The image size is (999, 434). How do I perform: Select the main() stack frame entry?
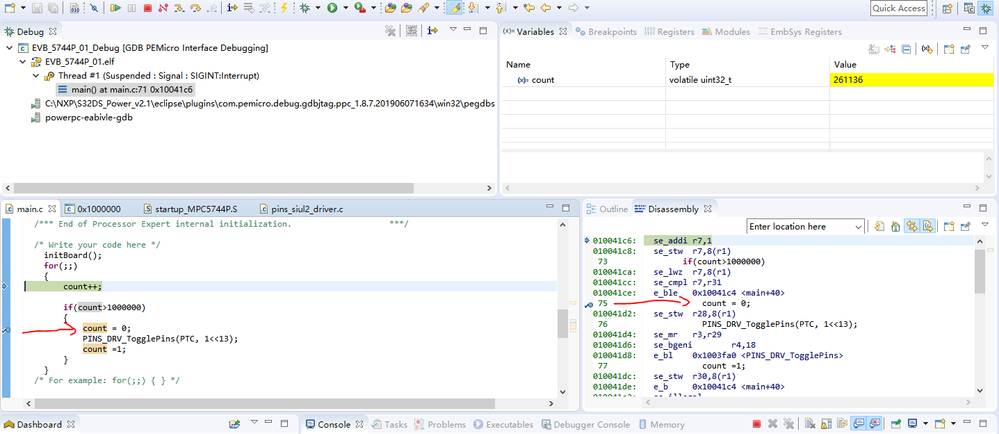(125, 89)
